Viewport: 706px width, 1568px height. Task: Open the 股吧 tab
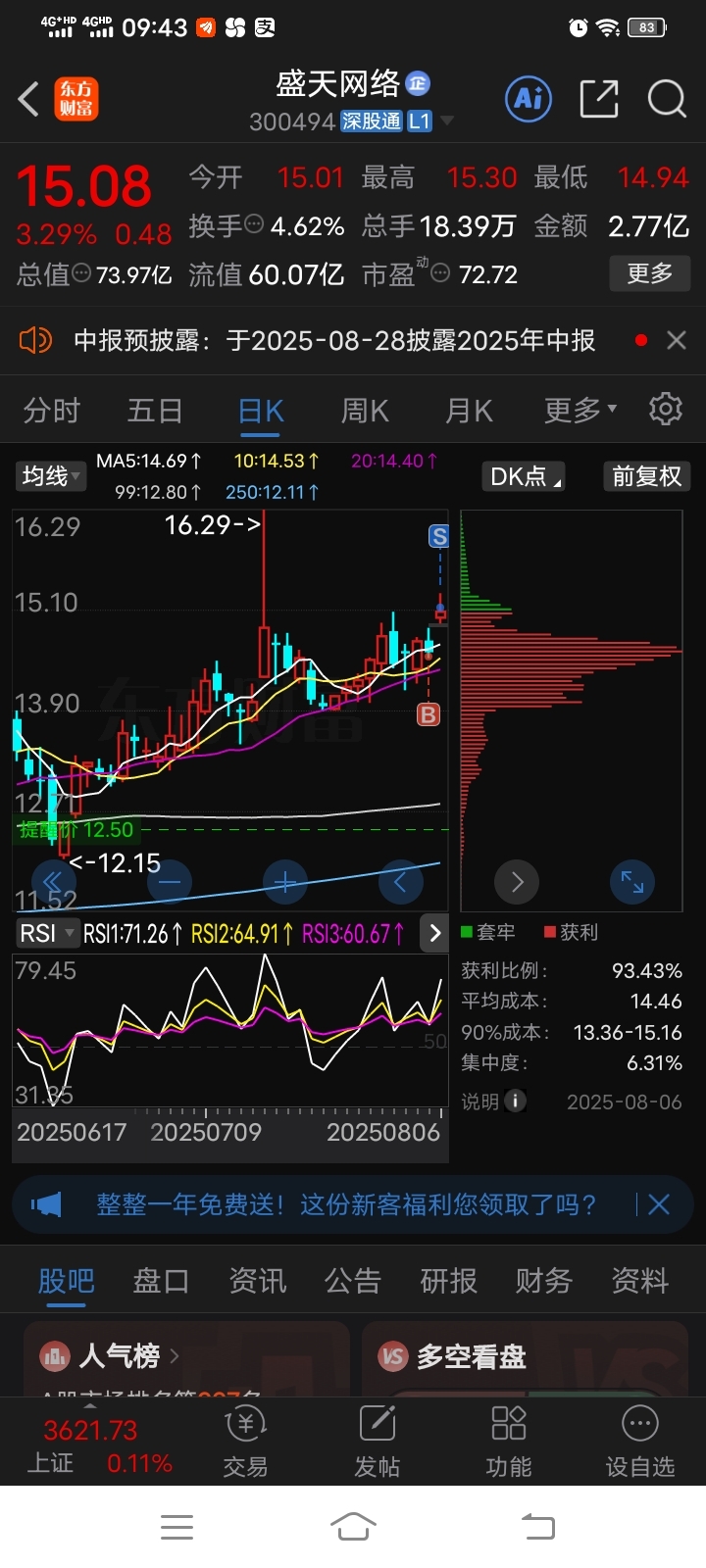(x=67, y=1280)
